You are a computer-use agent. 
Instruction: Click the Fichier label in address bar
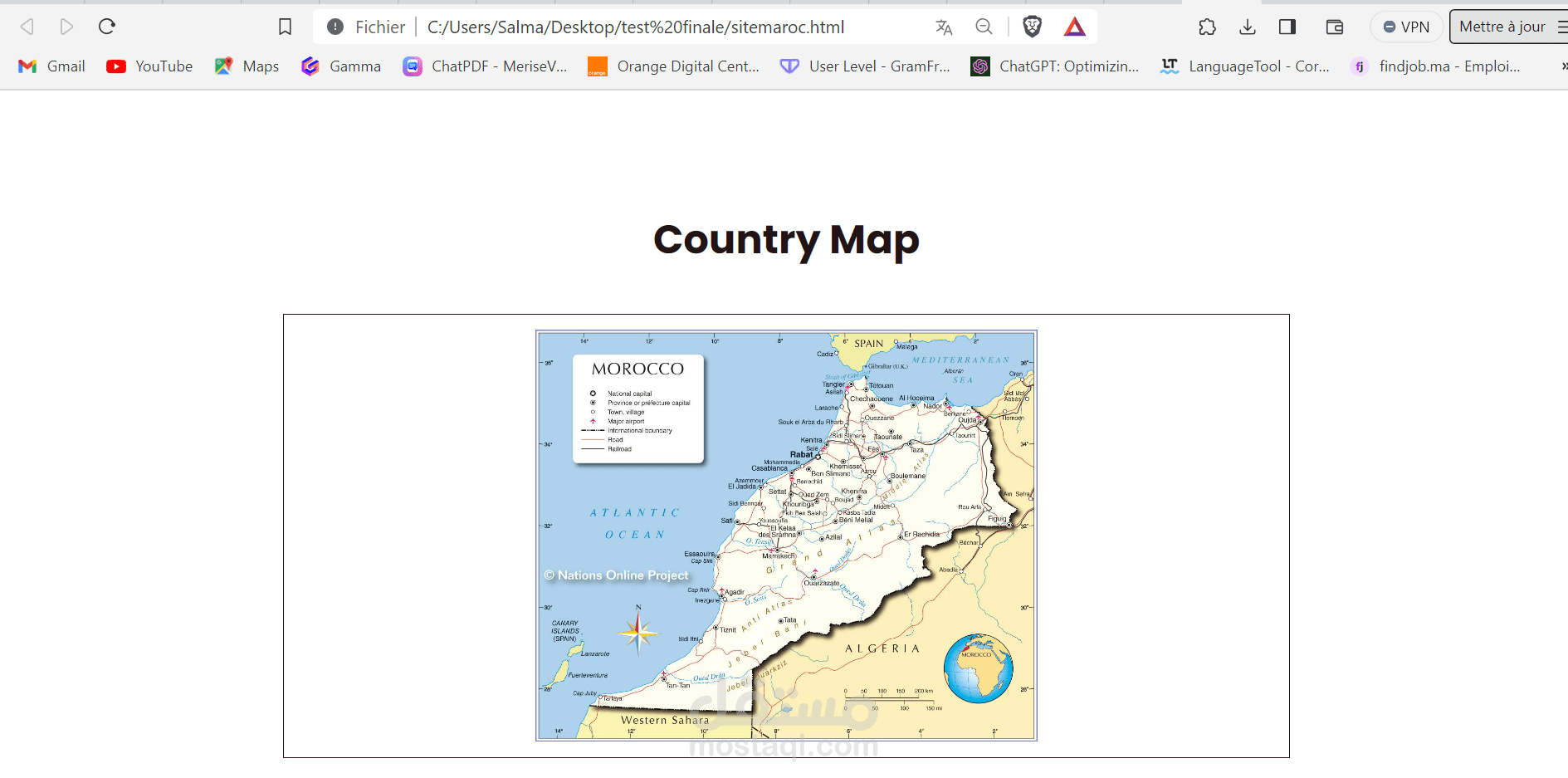point(380,27)
